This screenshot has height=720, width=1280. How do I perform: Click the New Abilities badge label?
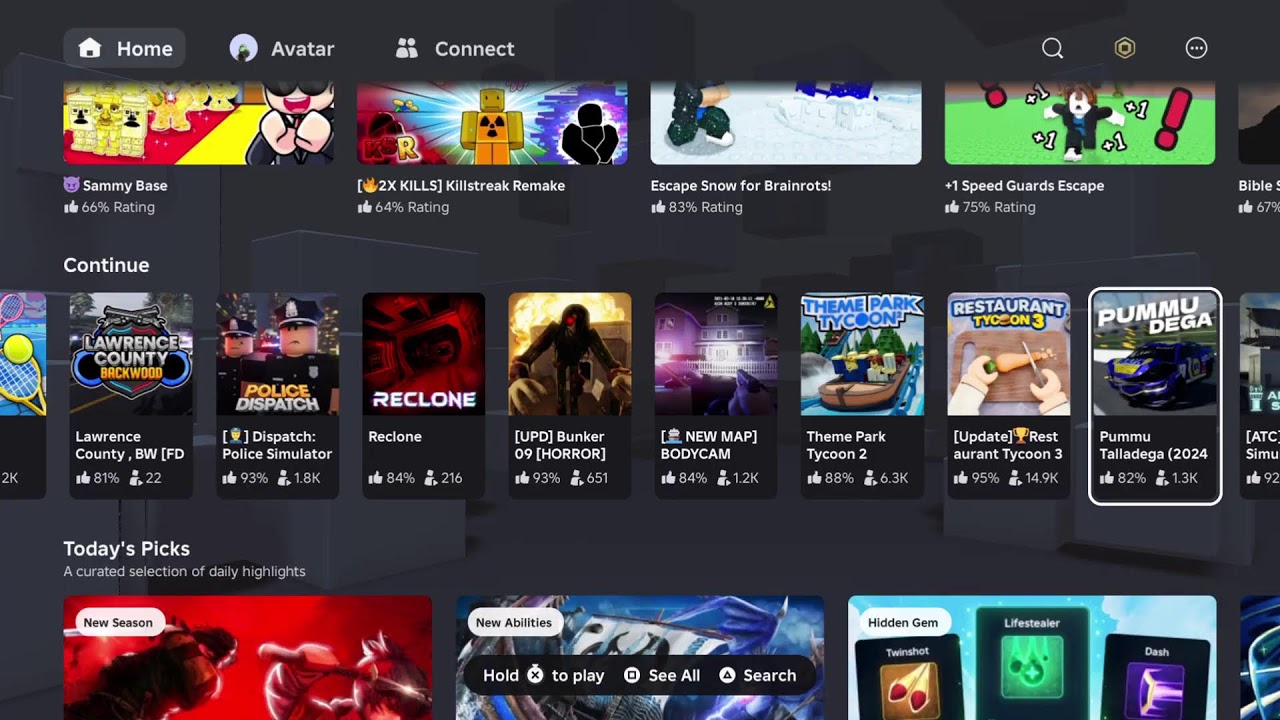pyautogui.click(x=514, y=622)
